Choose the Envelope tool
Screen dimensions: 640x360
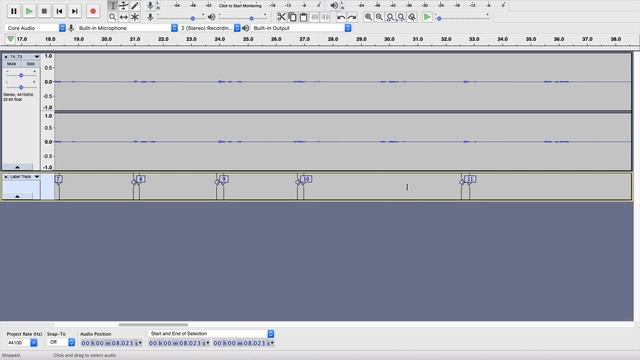(x=124, y=6)
